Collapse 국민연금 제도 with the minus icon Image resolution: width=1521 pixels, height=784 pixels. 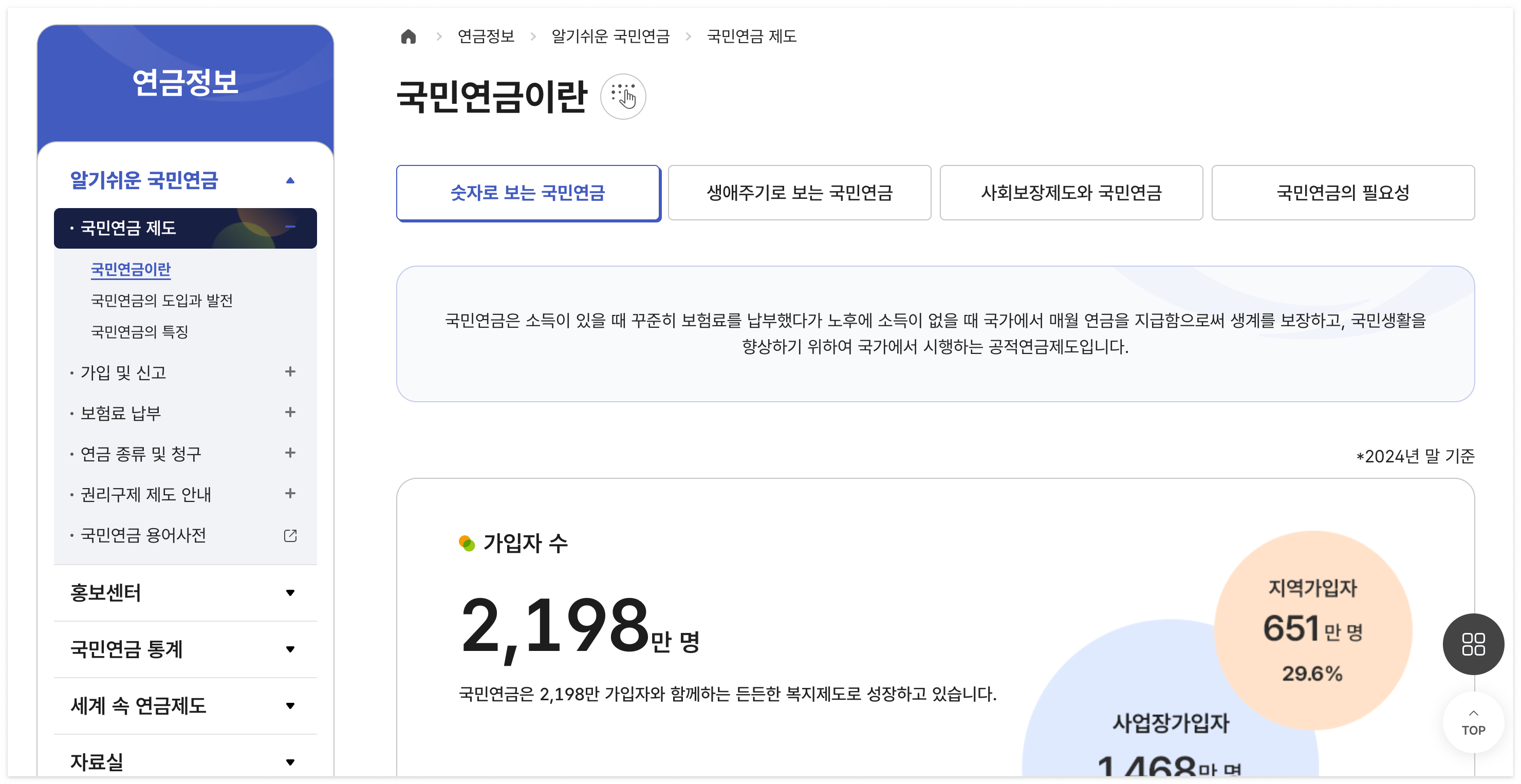[x=290, y=227]
